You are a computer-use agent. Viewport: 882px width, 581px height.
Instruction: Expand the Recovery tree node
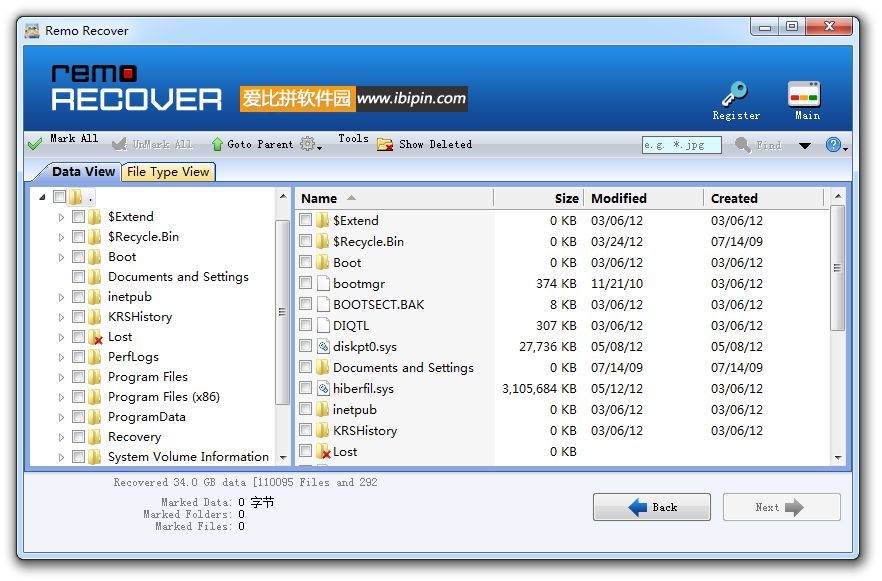click(61, 437)
